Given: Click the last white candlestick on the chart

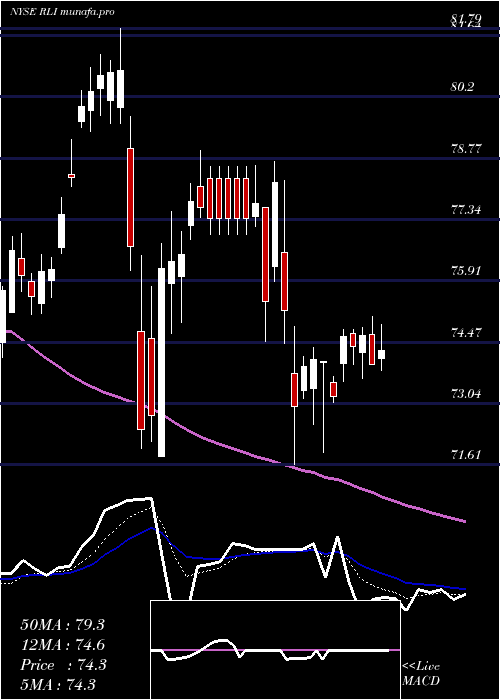Looking at the screenshot, I should (x=382, y=354).
